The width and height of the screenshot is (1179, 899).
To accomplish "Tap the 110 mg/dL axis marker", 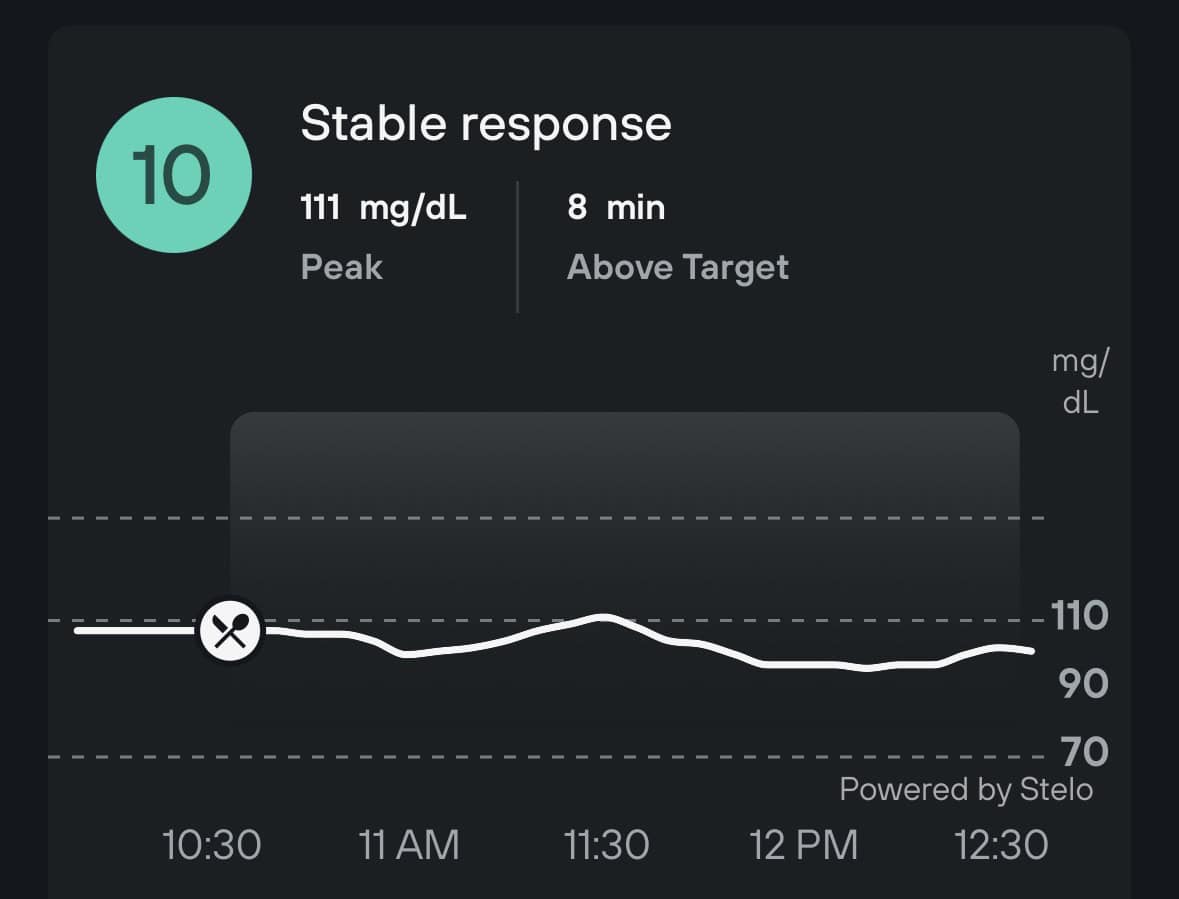I will [x=1080, y=617].
